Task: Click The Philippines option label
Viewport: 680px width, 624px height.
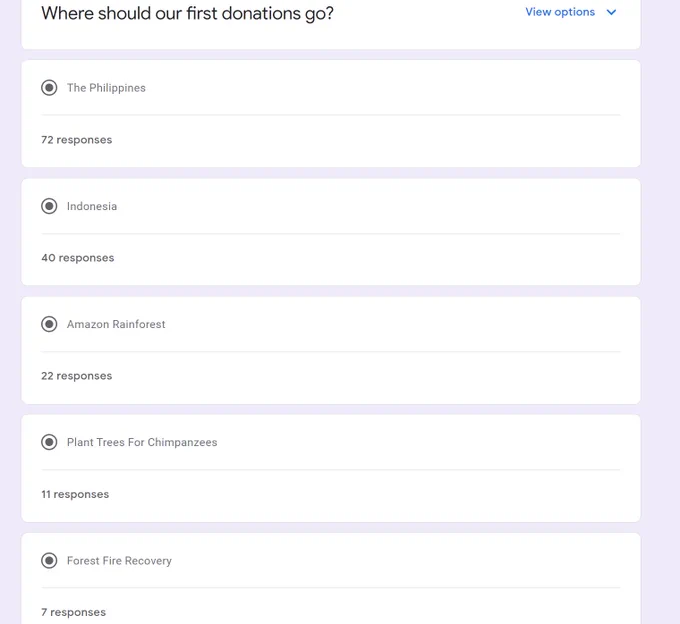Action: [x=106, y=88]
